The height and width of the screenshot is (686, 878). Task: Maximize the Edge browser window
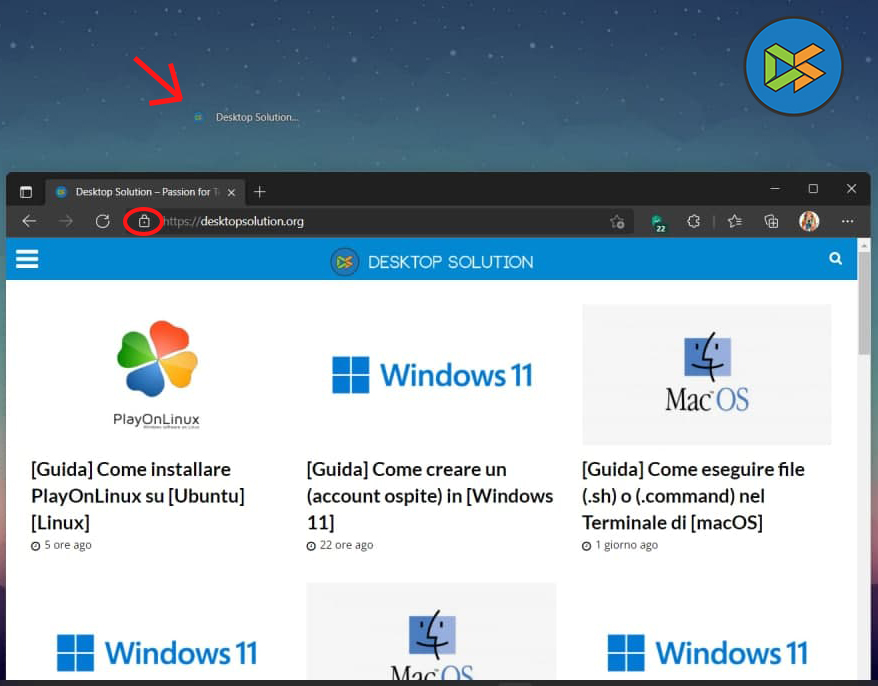pyautogui.click(x=813, y=189)
